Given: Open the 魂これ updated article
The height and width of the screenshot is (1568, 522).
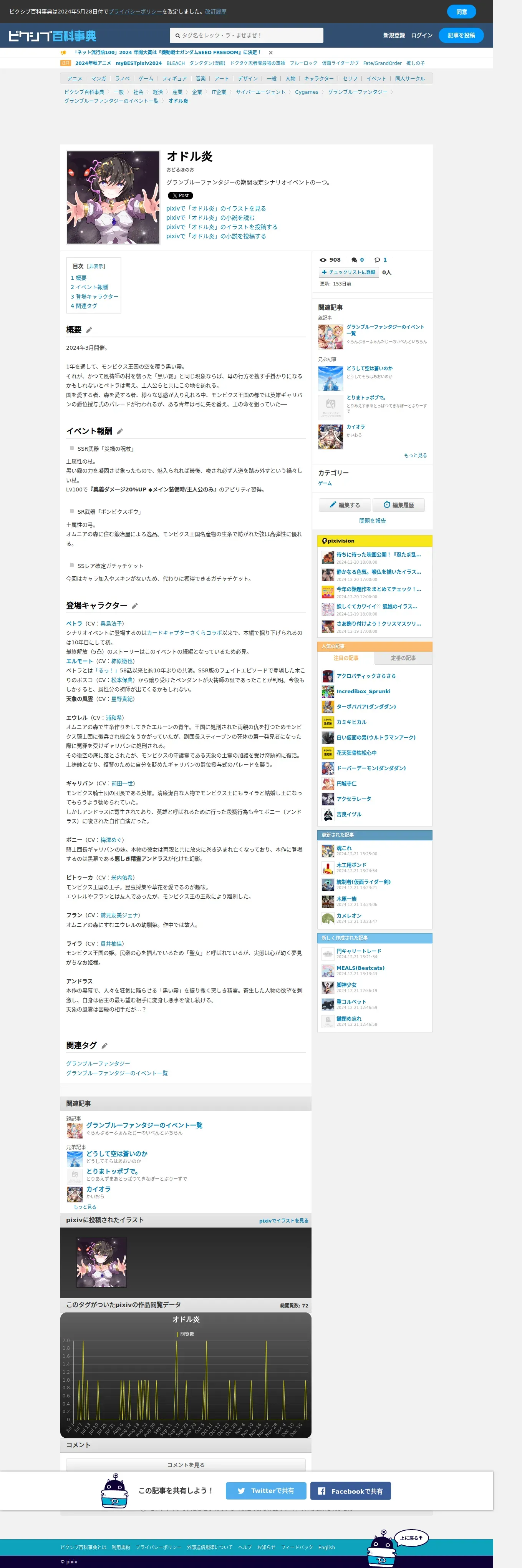Looking at the screenshot, I should [x=344, y=848].
